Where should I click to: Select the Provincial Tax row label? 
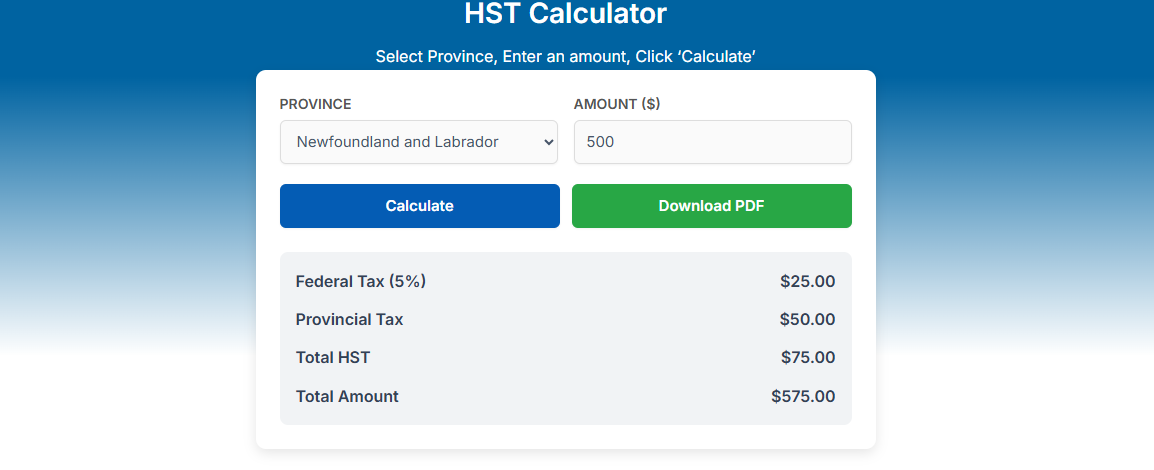tap(349, 320)
